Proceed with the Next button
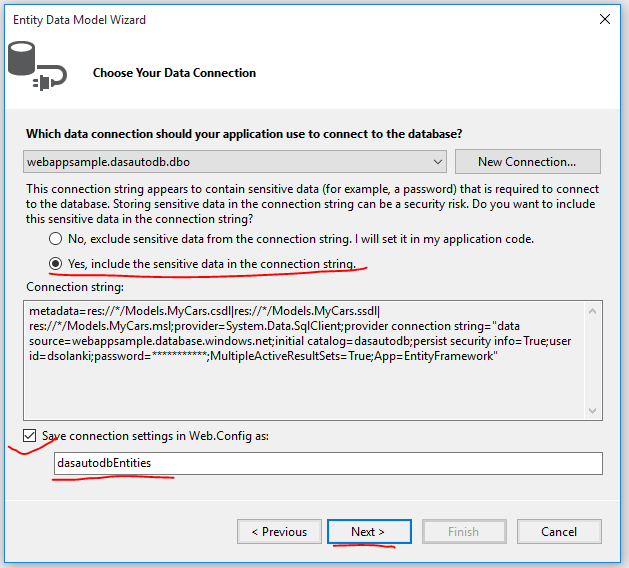The image size is (629, 568). pos(368,532)
